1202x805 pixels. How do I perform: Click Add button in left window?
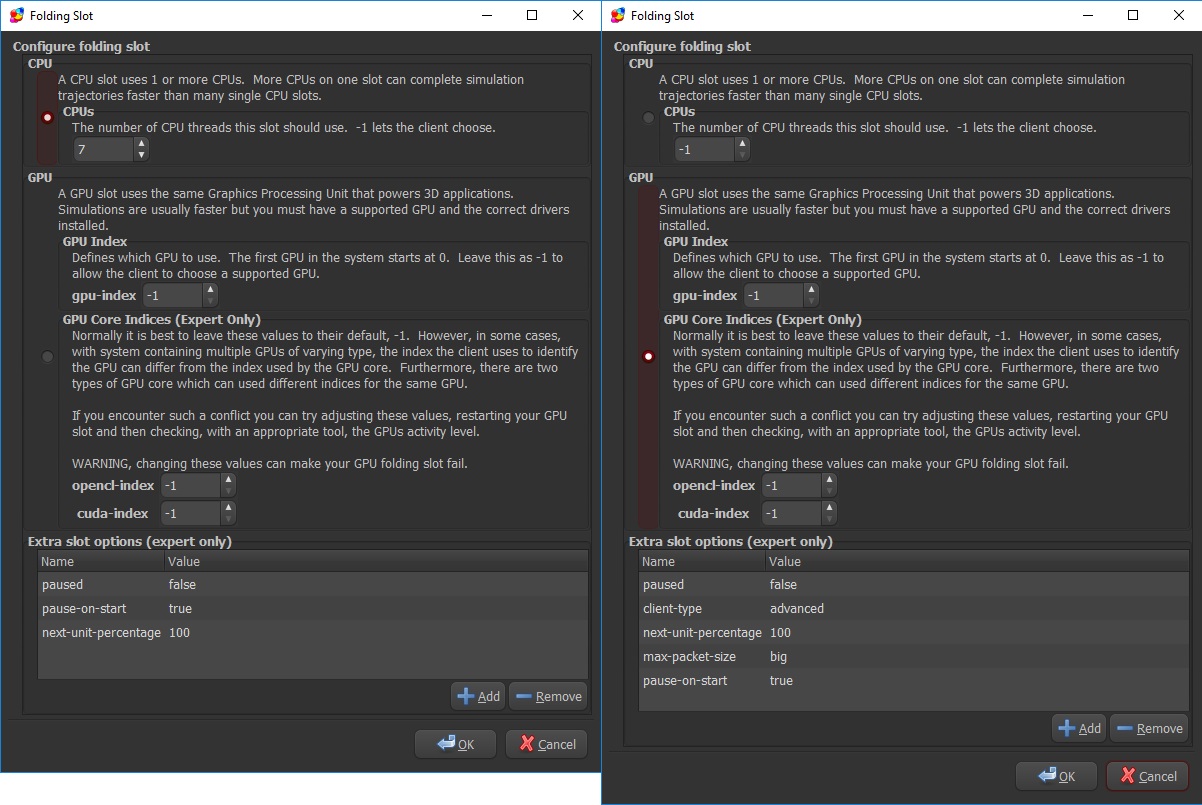point(478,696)
